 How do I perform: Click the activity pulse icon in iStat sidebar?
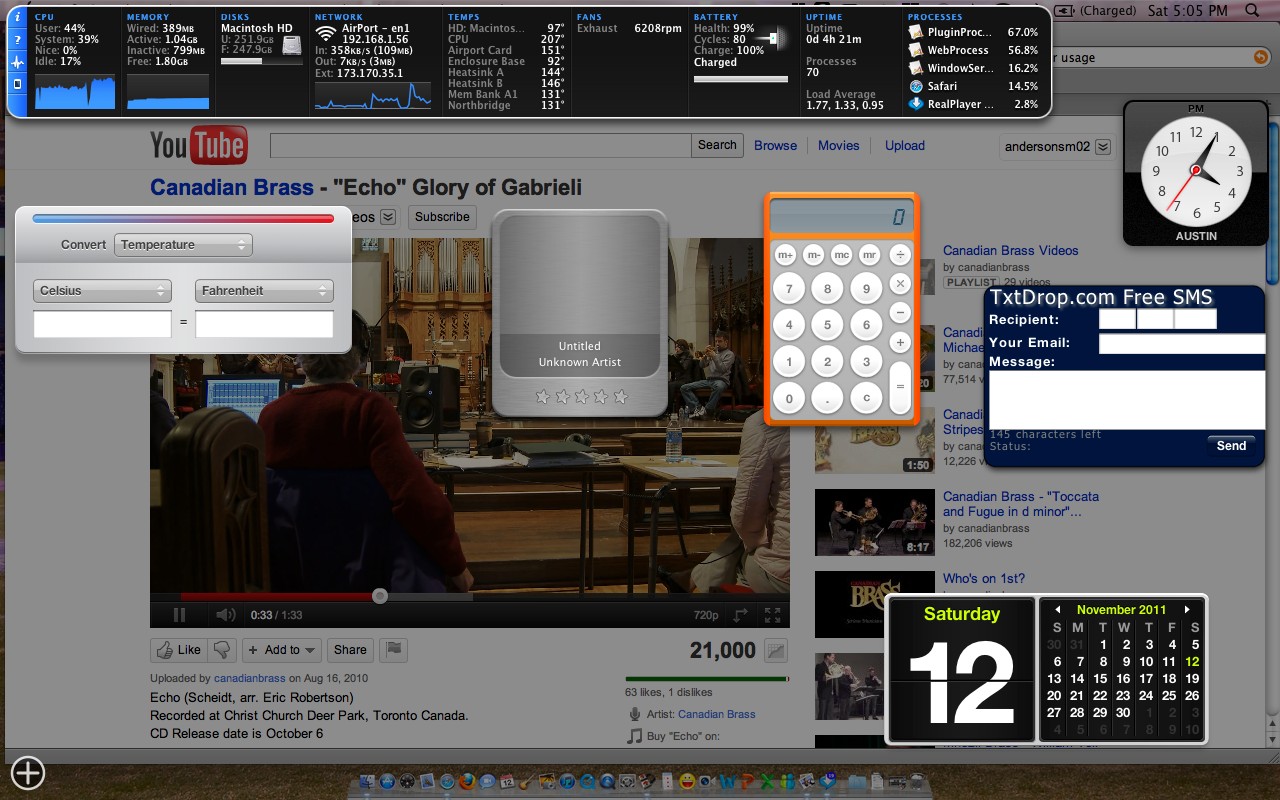pos(17,62)
